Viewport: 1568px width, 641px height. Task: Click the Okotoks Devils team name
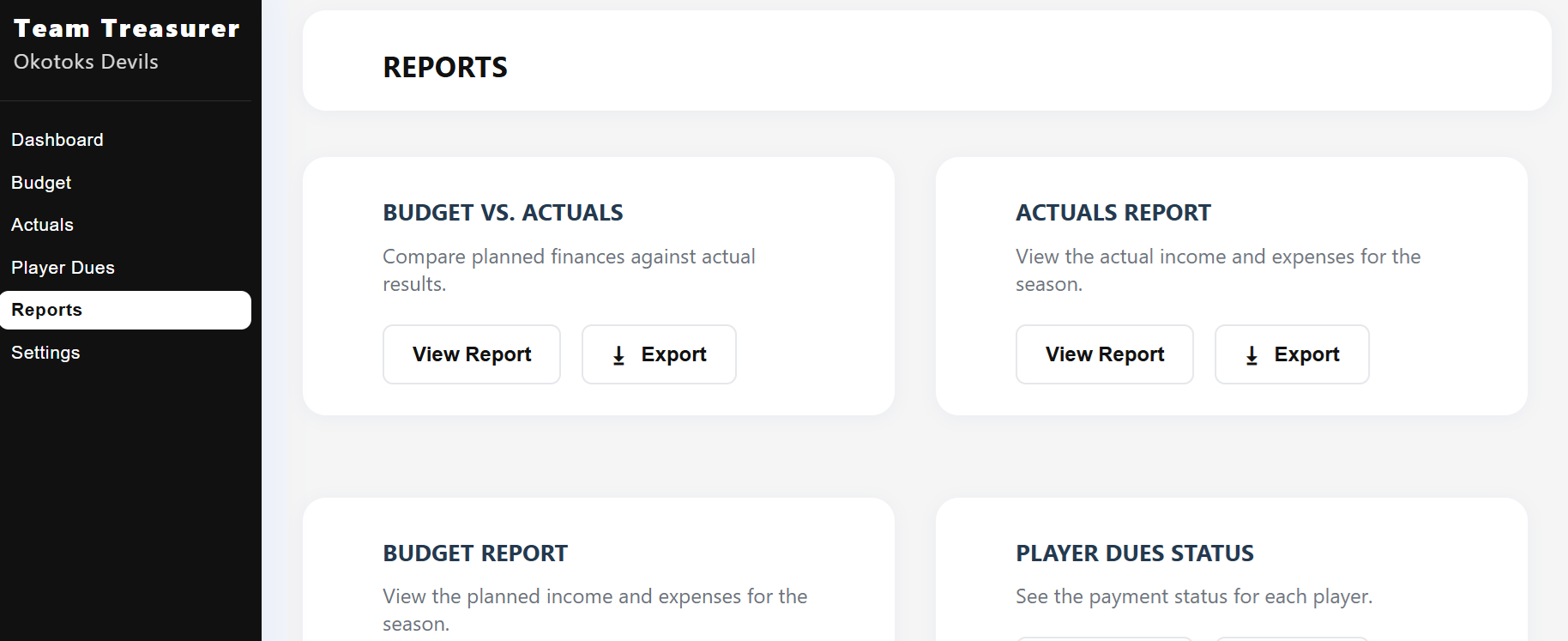point(86,61)
